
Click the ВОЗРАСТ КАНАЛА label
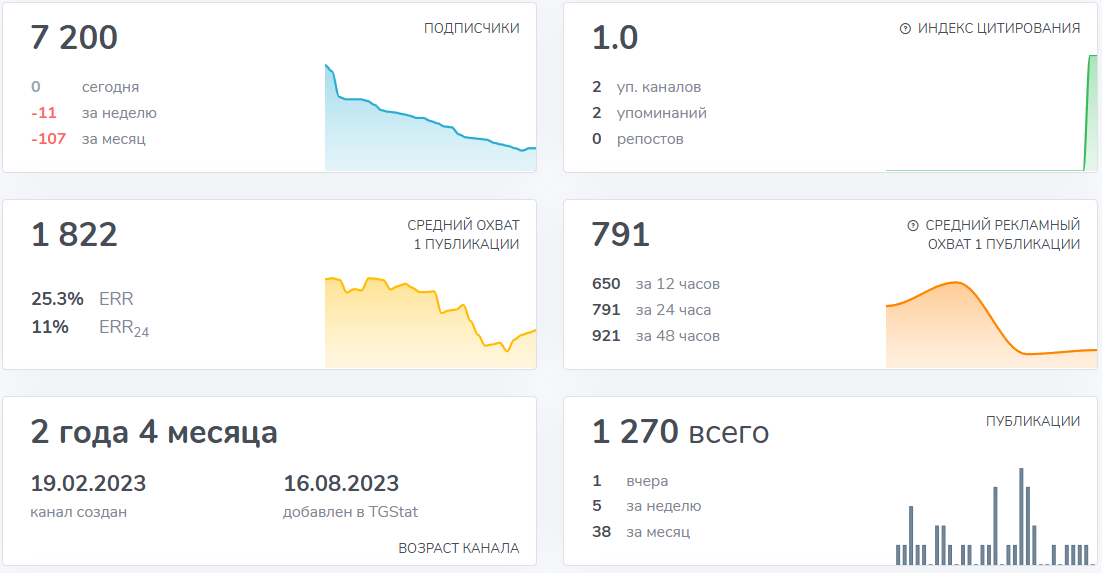[x=458, y=548]
